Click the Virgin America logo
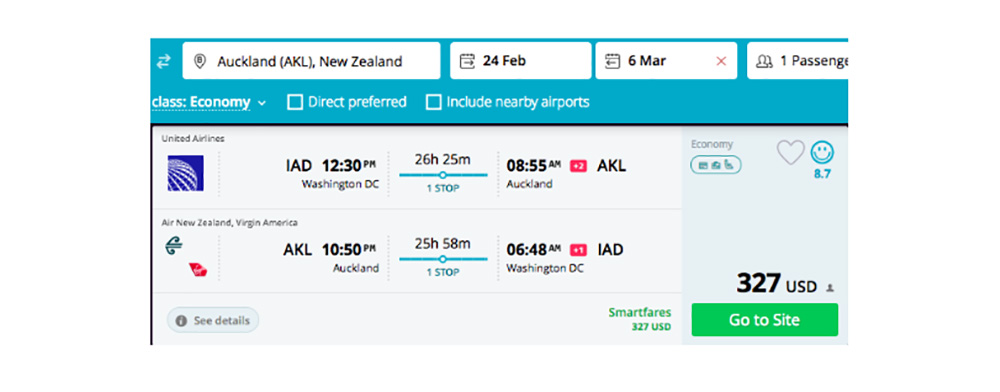The image size is (1000, 392). click(198, 270)
